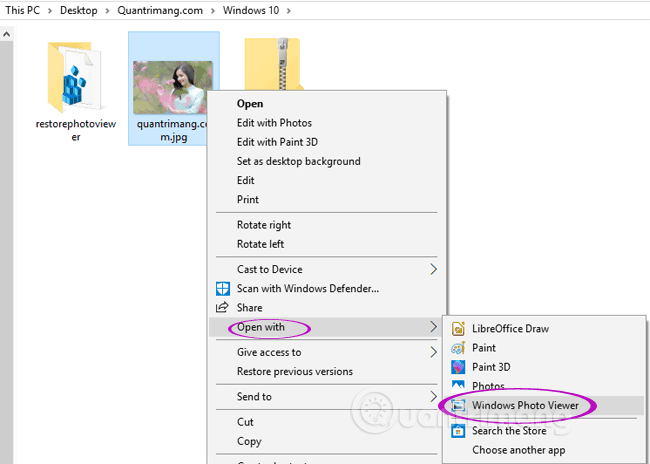This screenshot has height=464, width=650.
Task: Open chevron after This PC in breadcrumb
Action: point(50,11)
